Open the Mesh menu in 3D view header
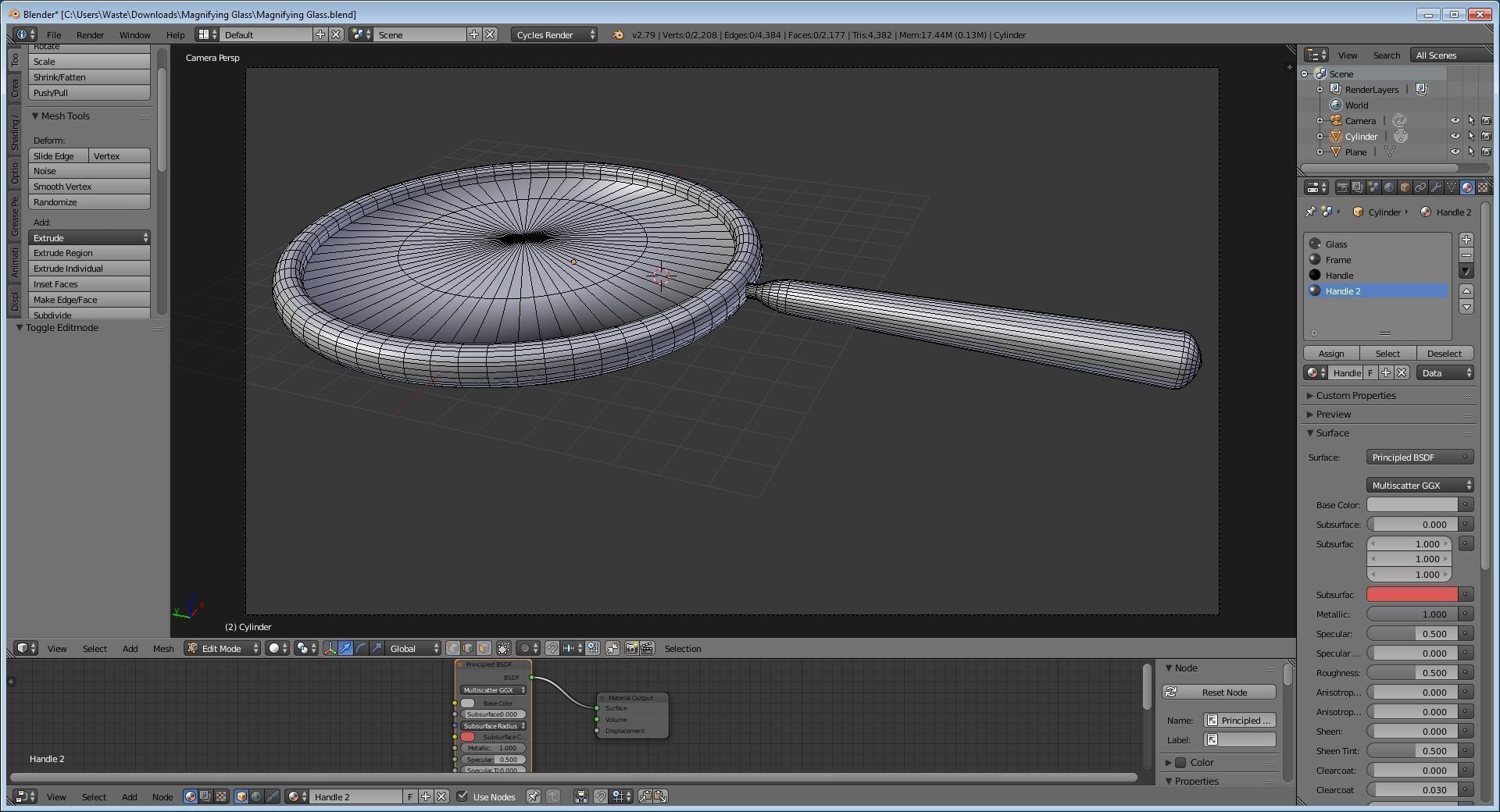The image size is (1500, 812). click(163, 649)
